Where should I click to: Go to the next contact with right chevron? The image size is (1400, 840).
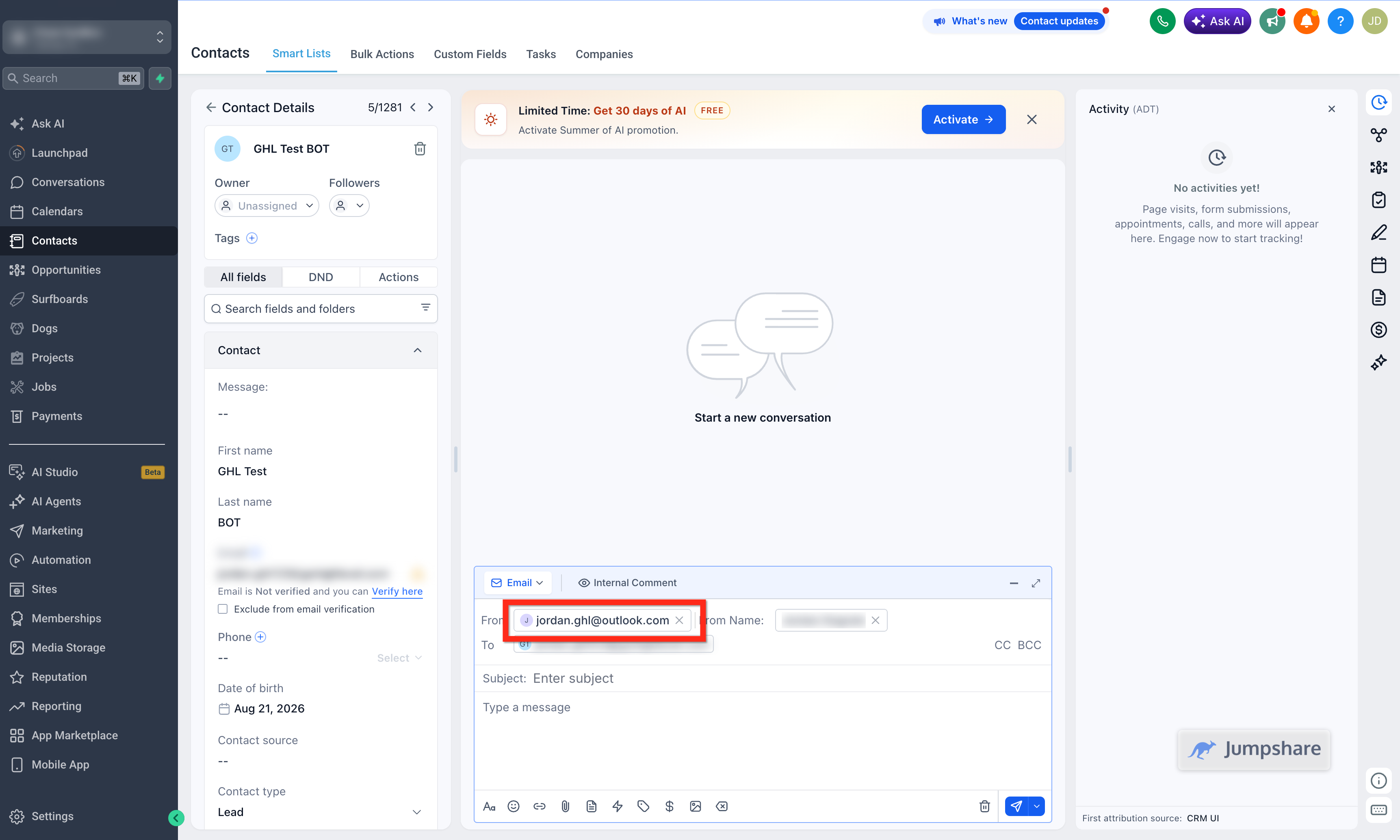(x=431, y=107)
